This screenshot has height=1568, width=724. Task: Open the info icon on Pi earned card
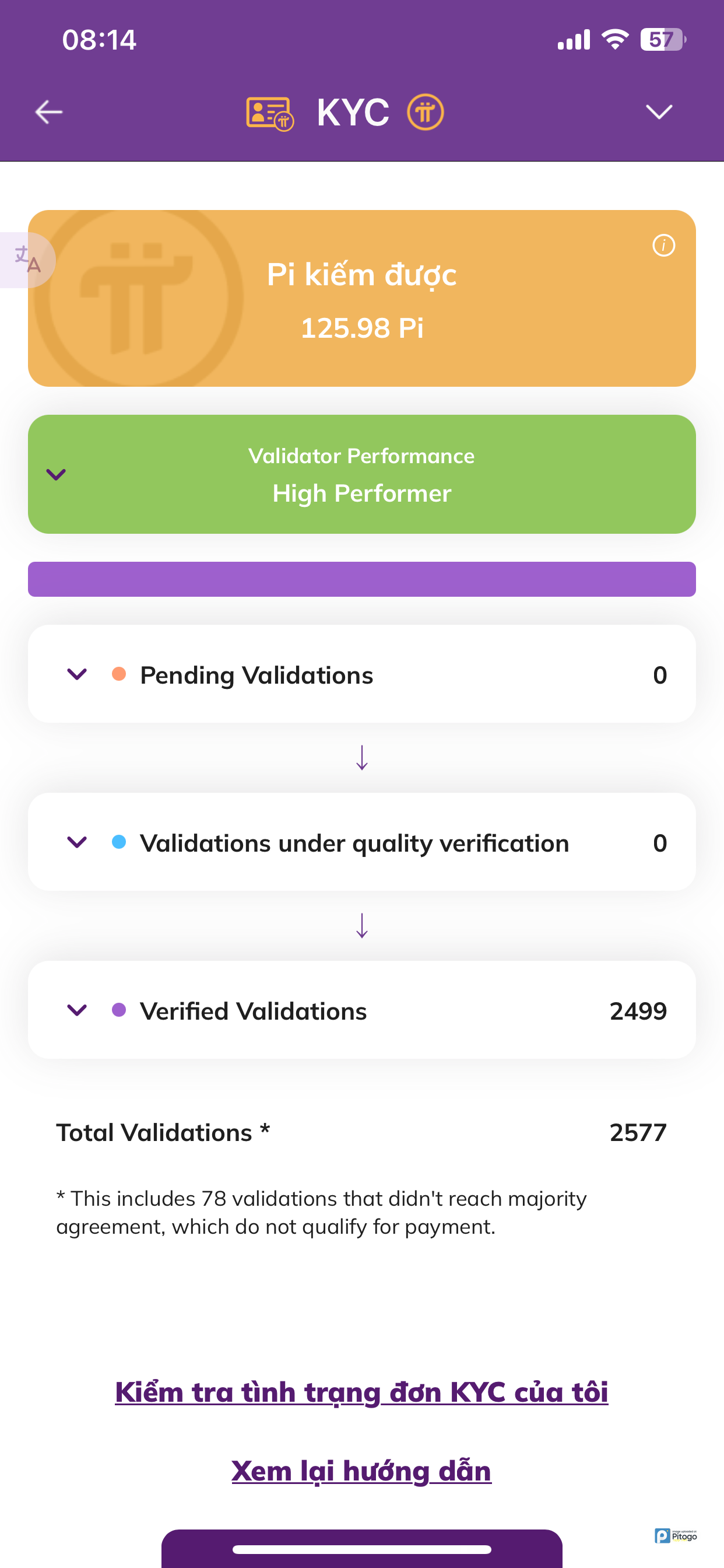tap(663, 246)
